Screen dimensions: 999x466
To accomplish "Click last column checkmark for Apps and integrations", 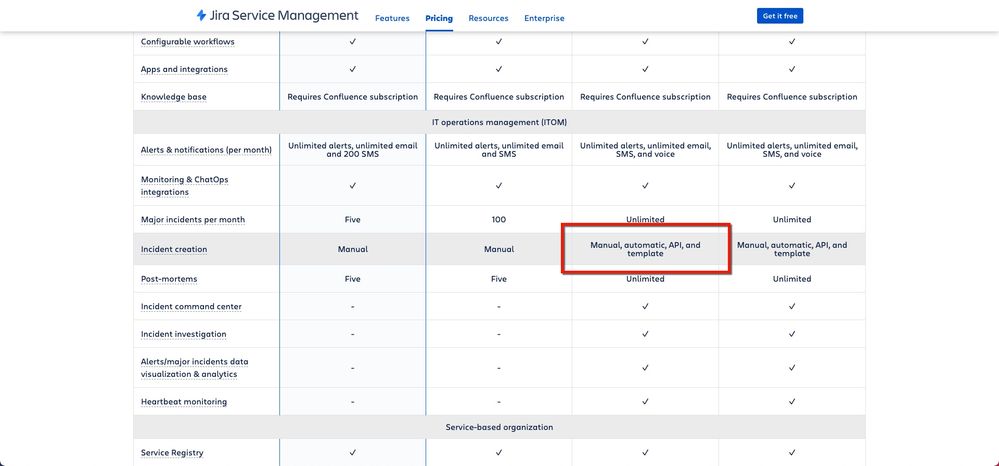I will pyautogui.click(x=792, y=69).
